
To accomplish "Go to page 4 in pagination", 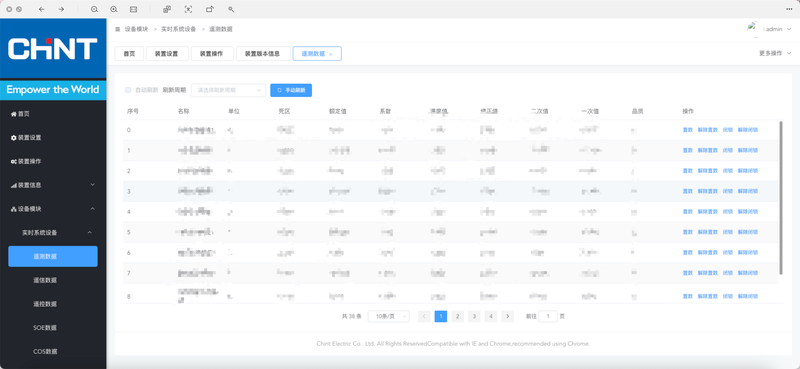I will coord(491,316).
